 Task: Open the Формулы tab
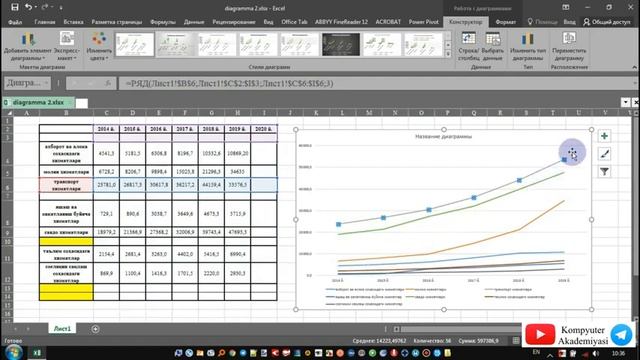(x=163, y=22)
